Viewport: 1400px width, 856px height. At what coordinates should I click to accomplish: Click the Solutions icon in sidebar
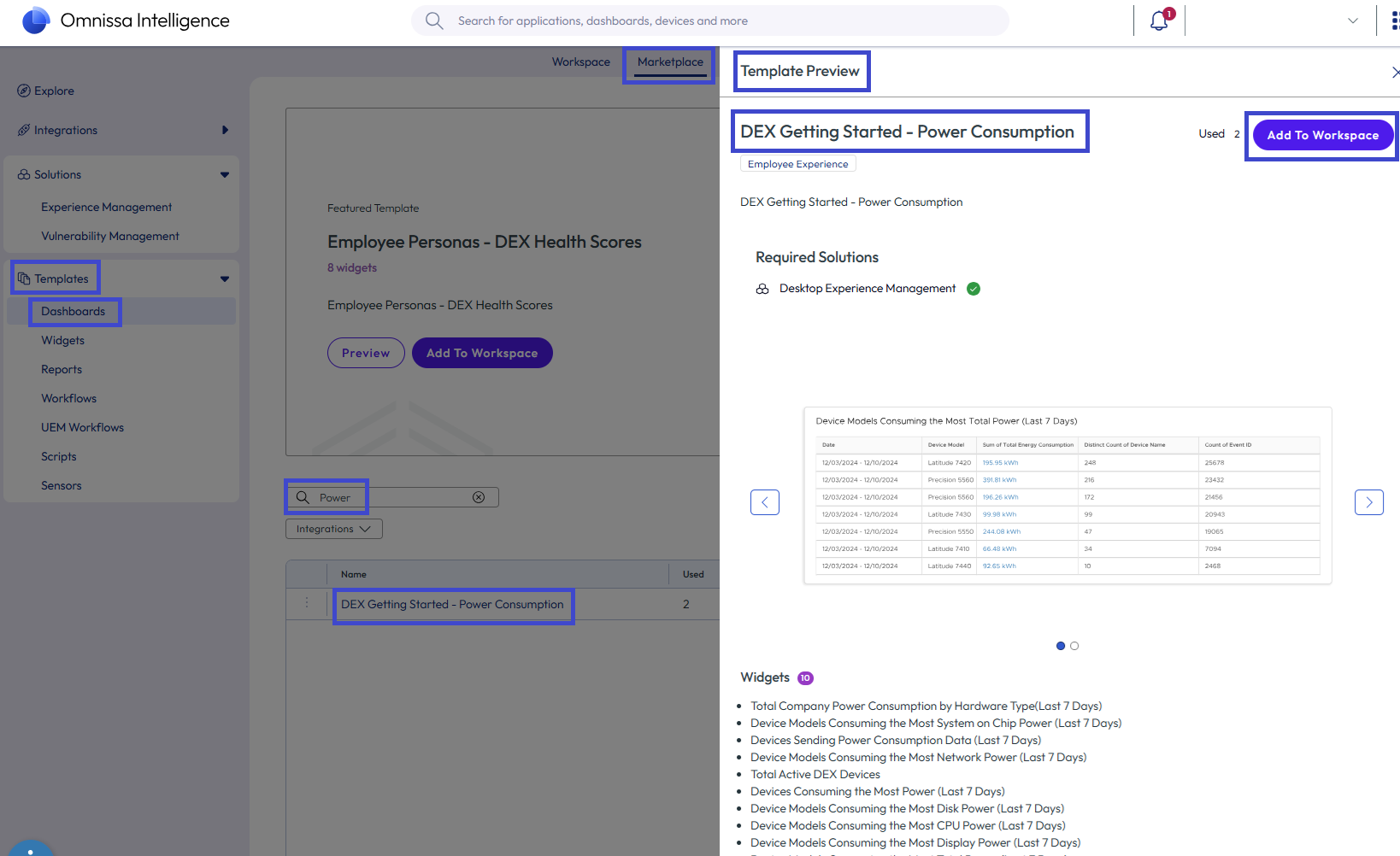point(24,174)
